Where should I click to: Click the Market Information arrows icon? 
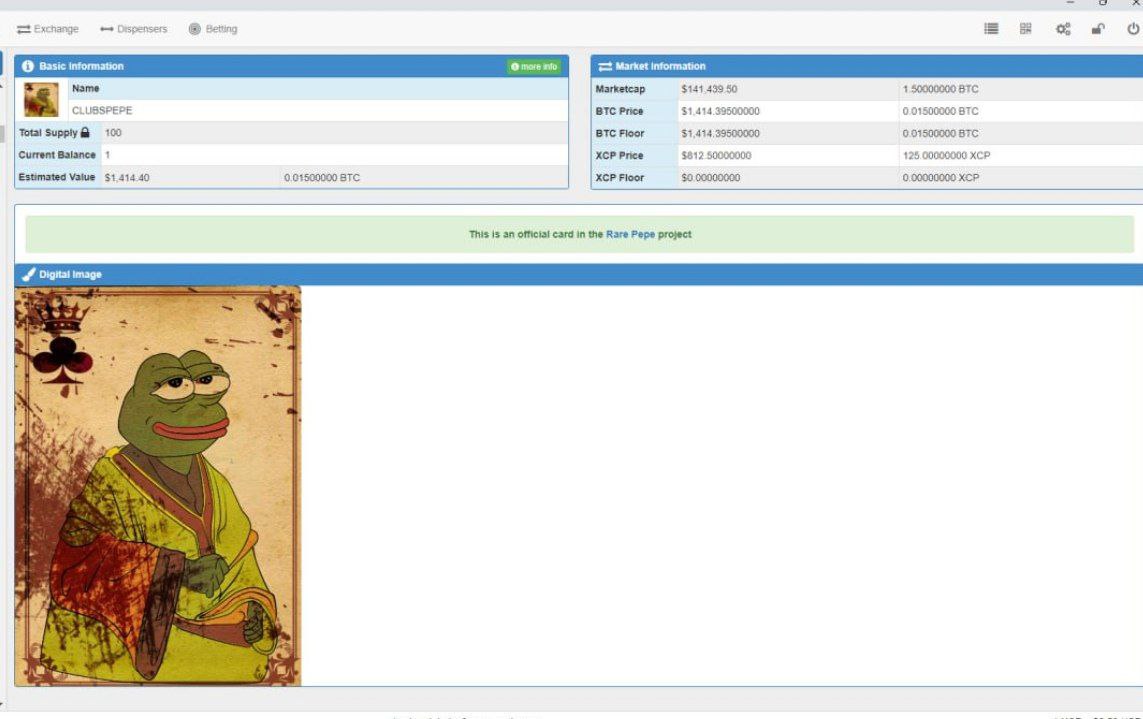pyautogui.click(x=605, y=66)
